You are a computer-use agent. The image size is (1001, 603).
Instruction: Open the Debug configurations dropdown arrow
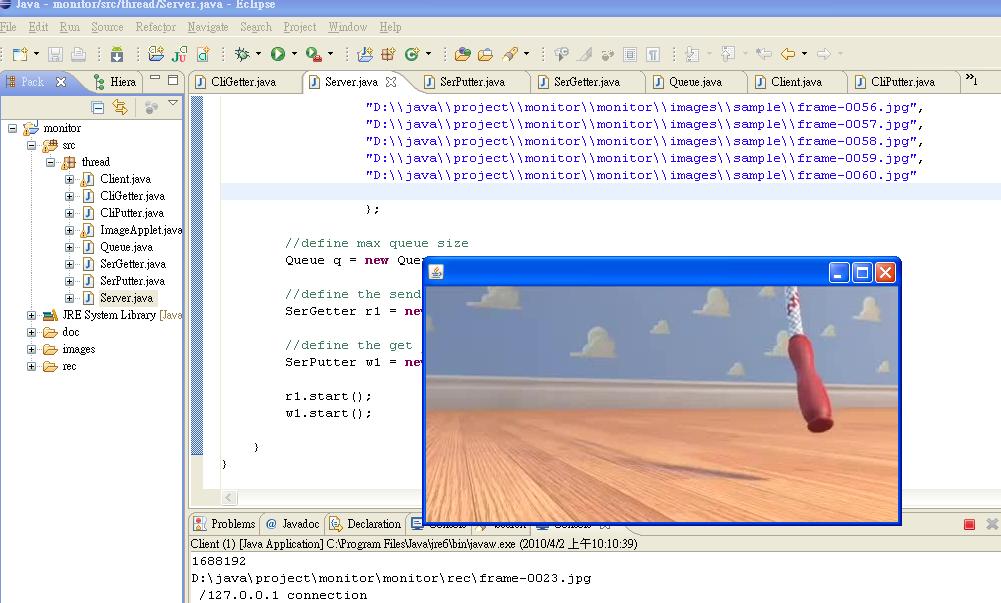[x=258, y=54]
